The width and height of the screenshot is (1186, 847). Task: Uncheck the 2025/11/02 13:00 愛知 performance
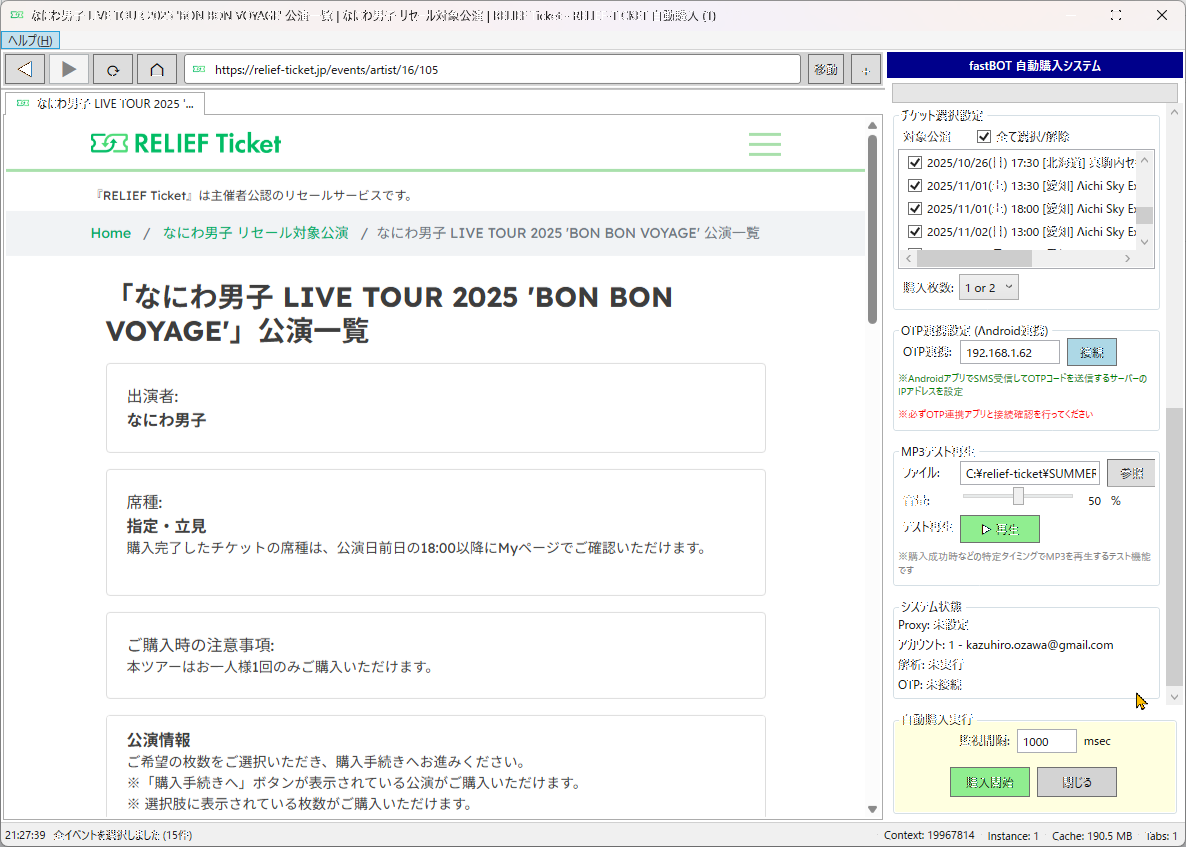(914, 232)
